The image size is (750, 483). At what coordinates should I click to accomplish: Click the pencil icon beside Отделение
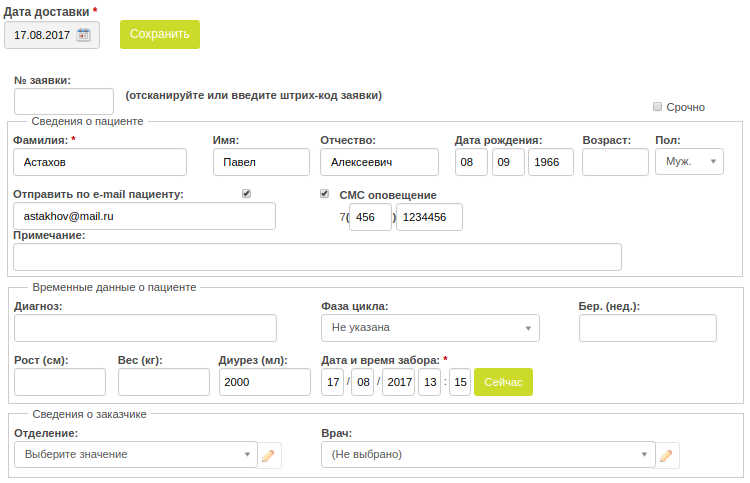click(x=269, y=455)
